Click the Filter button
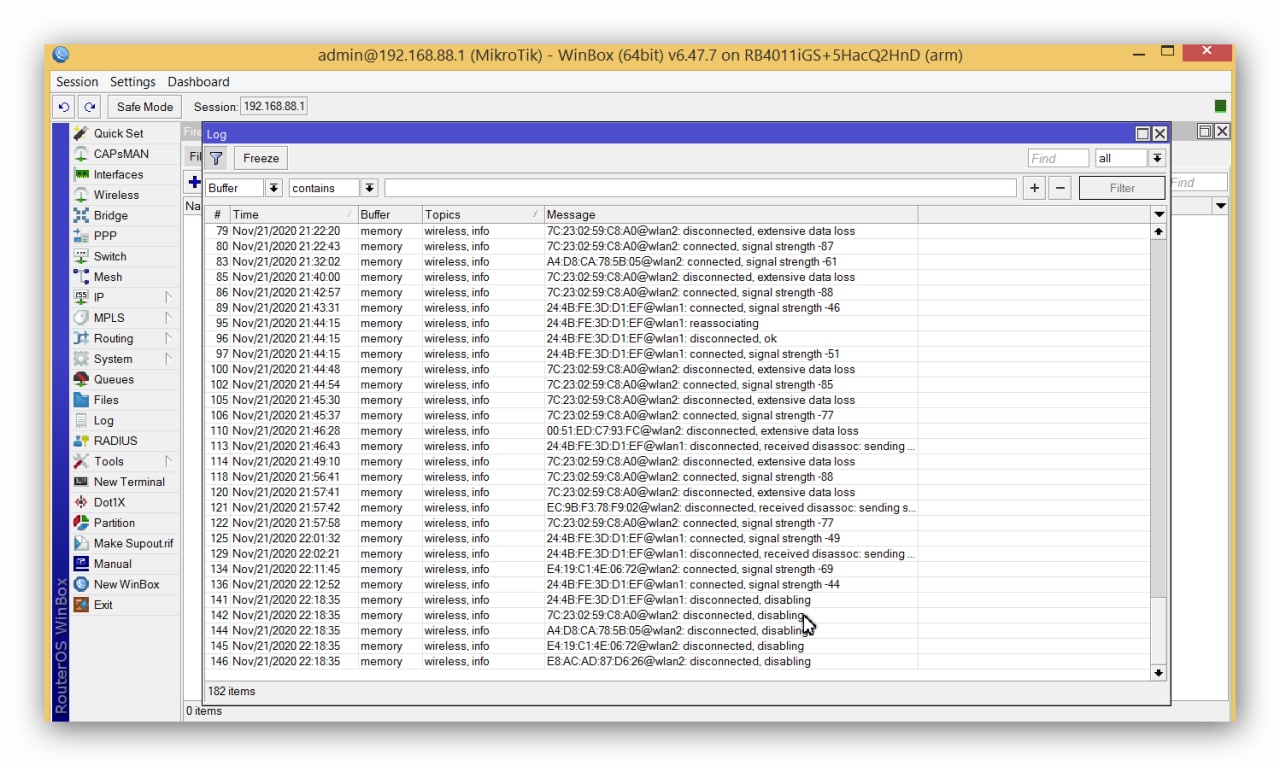This screenshot has height=766, width=1280. pos(1122,188)
